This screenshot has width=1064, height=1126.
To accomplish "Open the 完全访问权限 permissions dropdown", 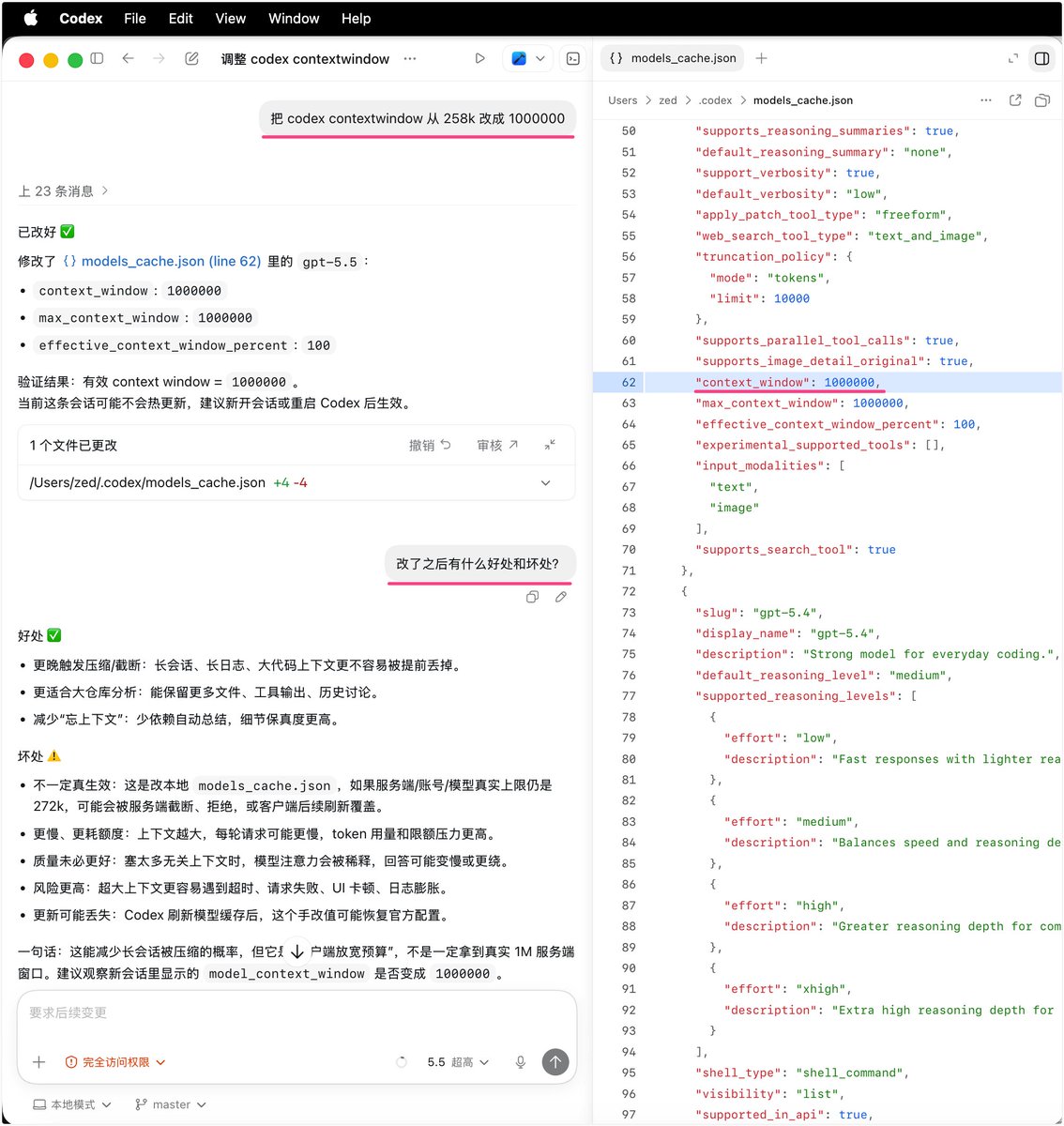I will tap(115, 1062).
